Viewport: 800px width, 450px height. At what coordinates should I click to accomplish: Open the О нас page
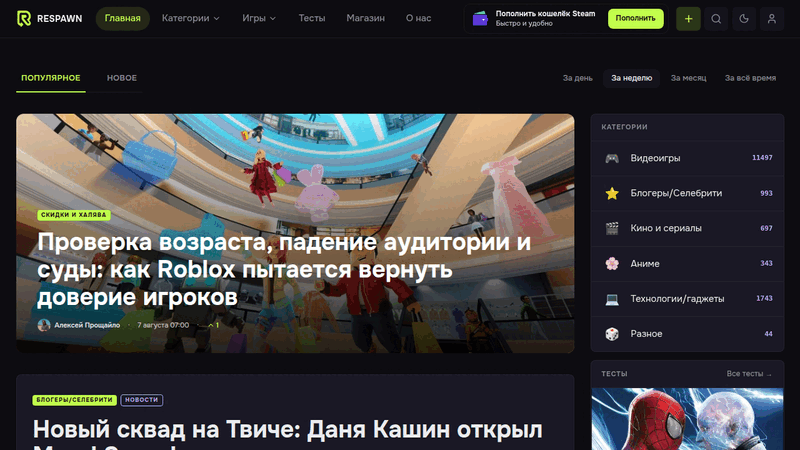click(418, 18)
